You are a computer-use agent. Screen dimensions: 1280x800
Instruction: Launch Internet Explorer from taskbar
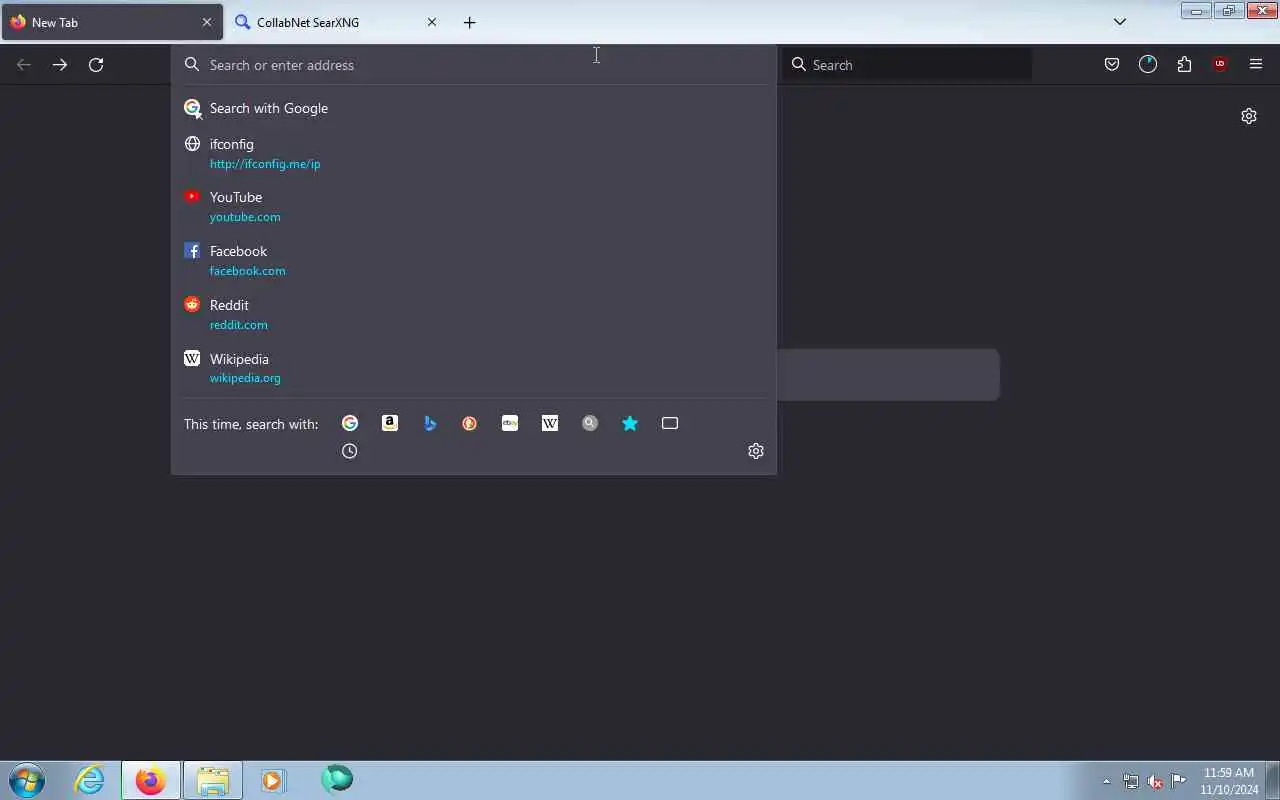pyautogui.click(x=90, y=780)
